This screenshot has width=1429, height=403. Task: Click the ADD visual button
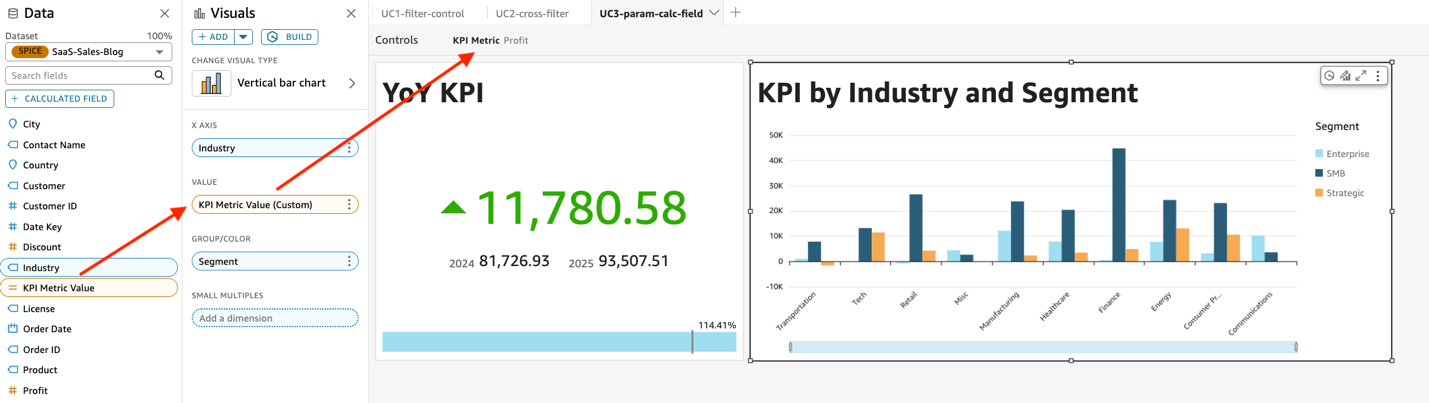[x=213, y=37]
